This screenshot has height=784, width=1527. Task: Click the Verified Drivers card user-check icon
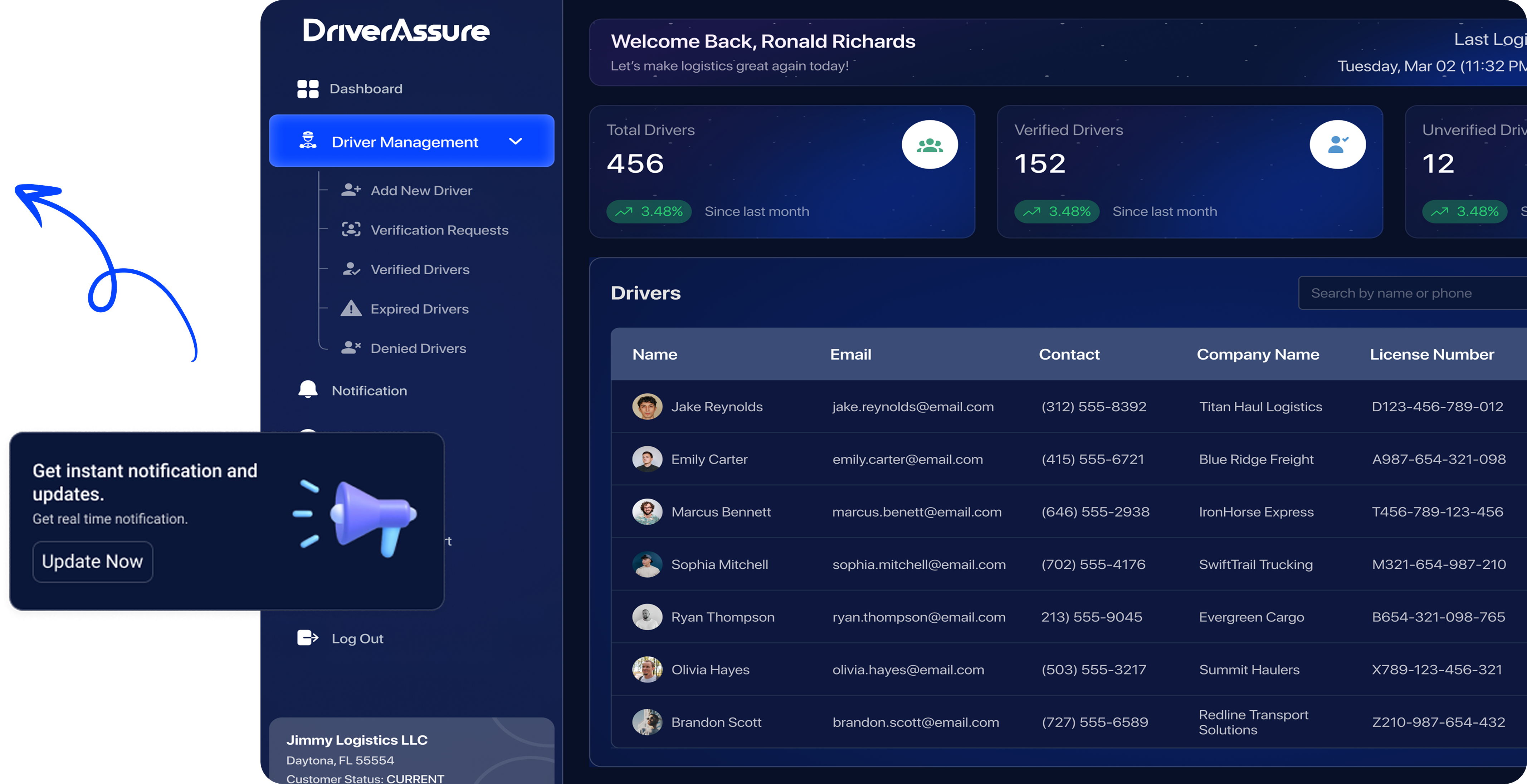[x=1337, y=144]
